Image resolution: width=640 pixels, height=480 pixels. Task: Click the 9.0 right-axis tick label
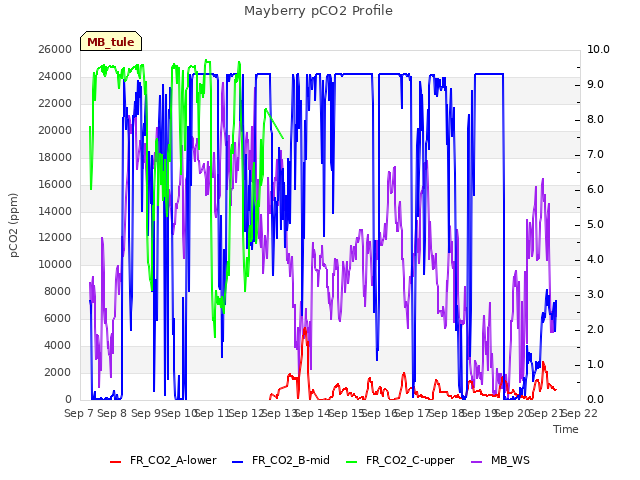point(596,84)
